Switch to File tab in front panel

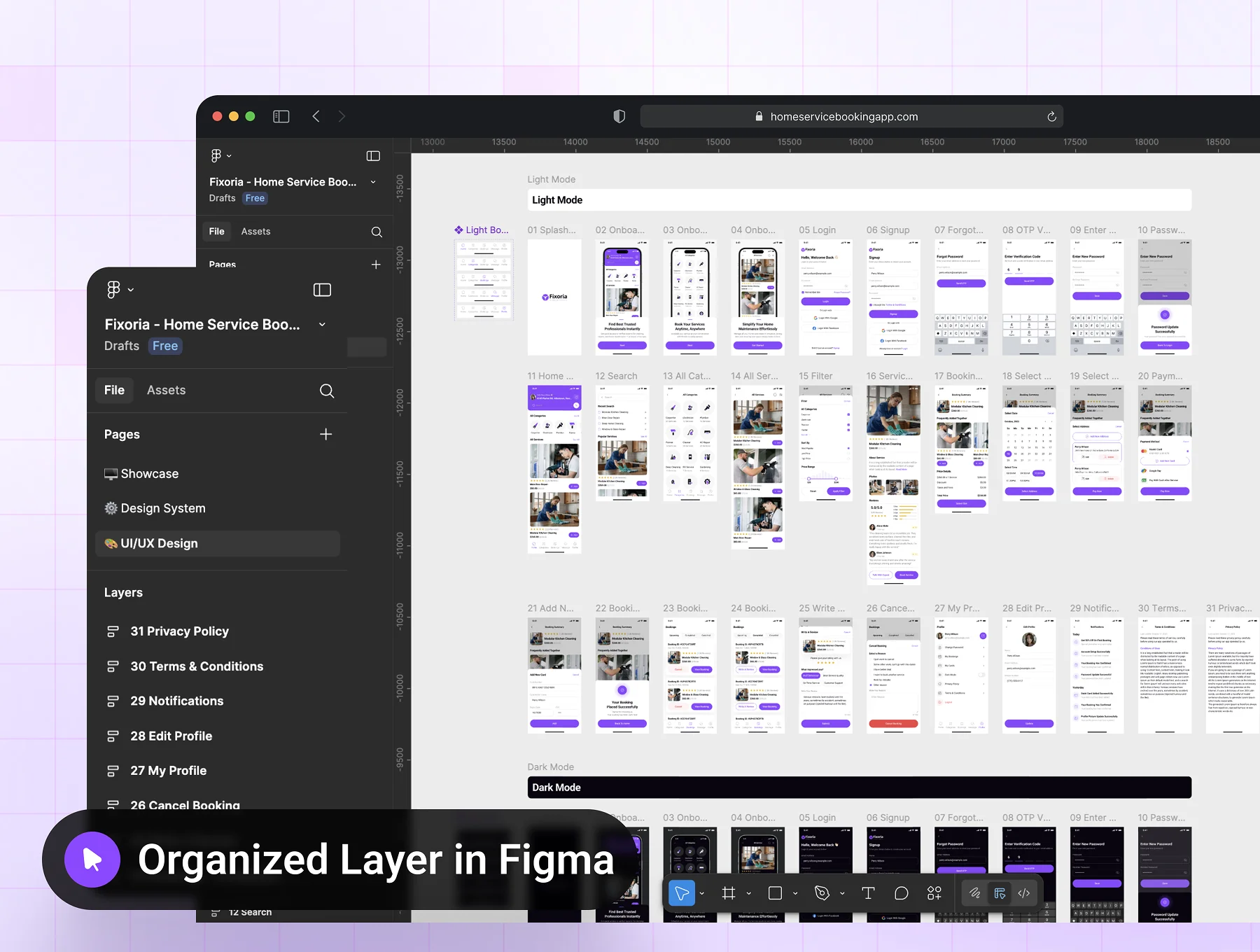pos(114,391)
